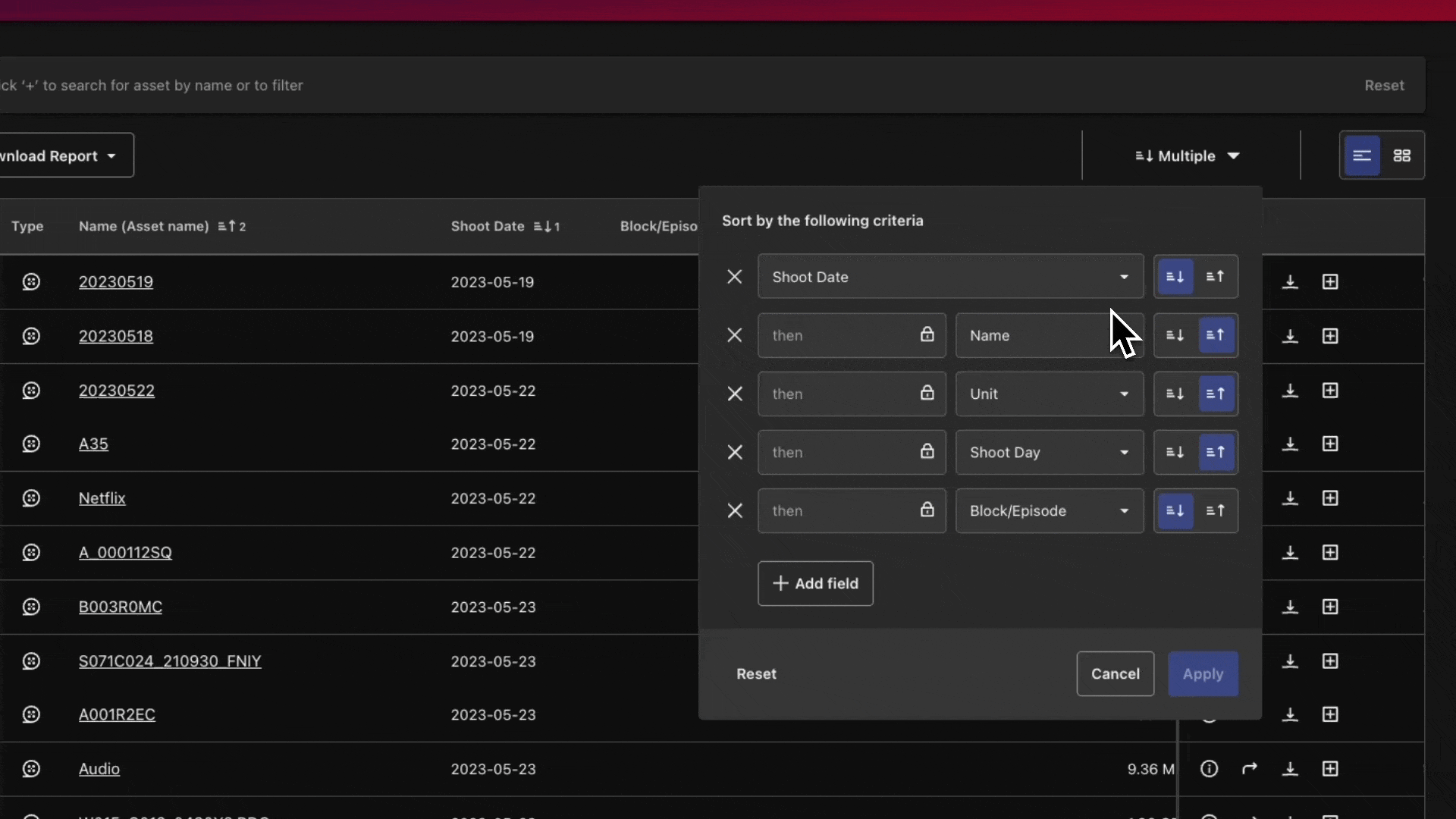1456x819 pixels.
Task: Set Name sort to ascending order
Action: click(1216, 335)
